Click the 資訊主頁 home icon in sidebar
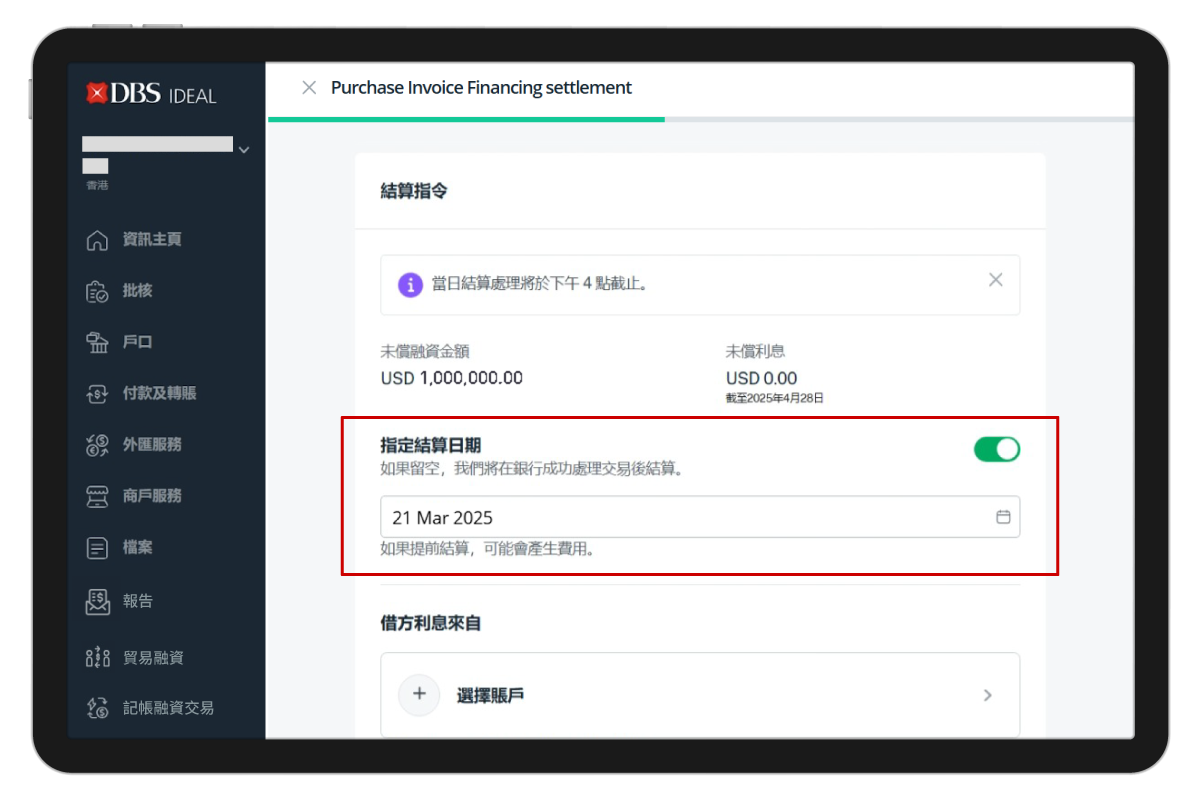Viewport: 1200px width, 800px height. 97,240
